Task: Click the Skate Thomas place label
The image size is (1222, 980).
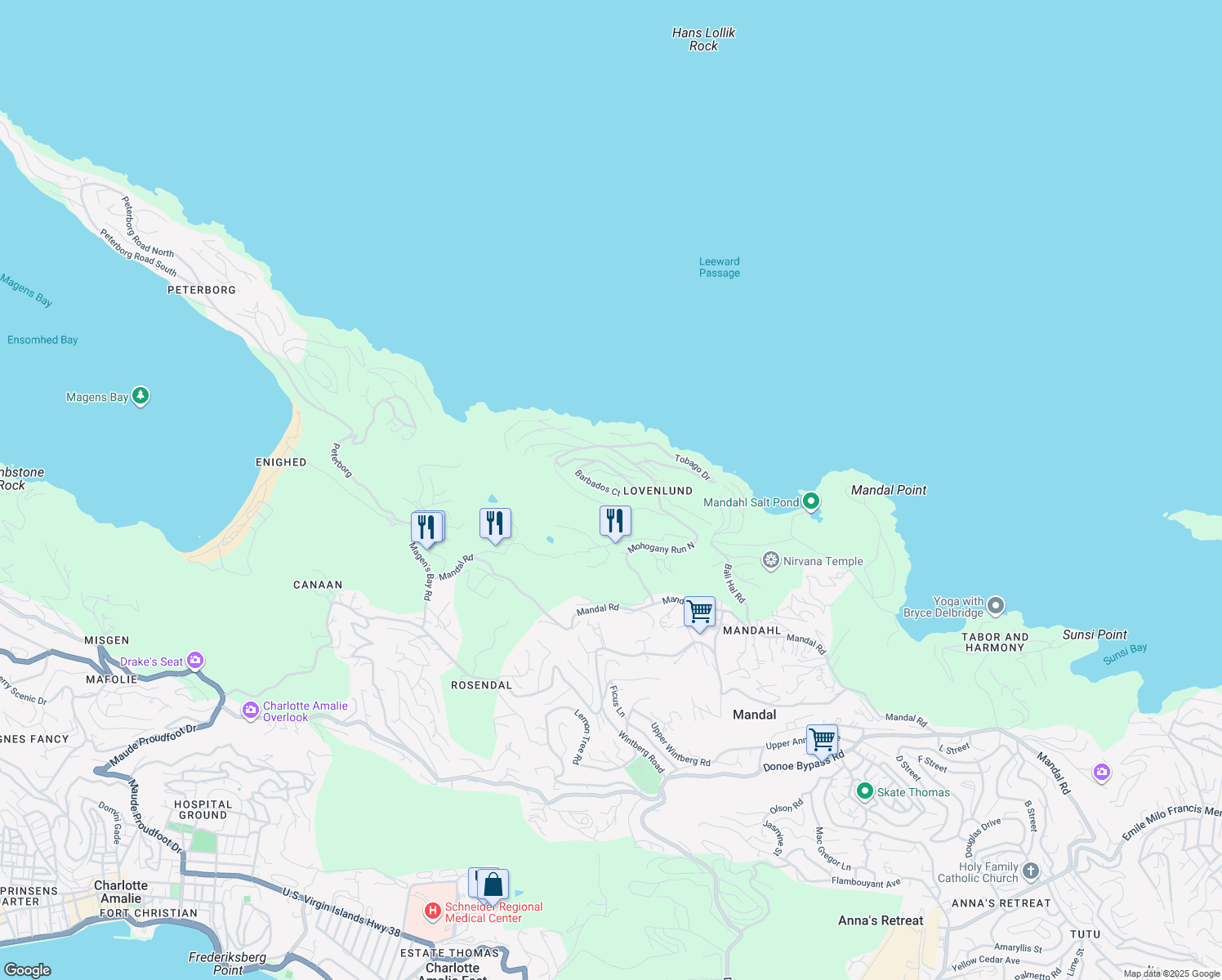Action: pos(915,792)
